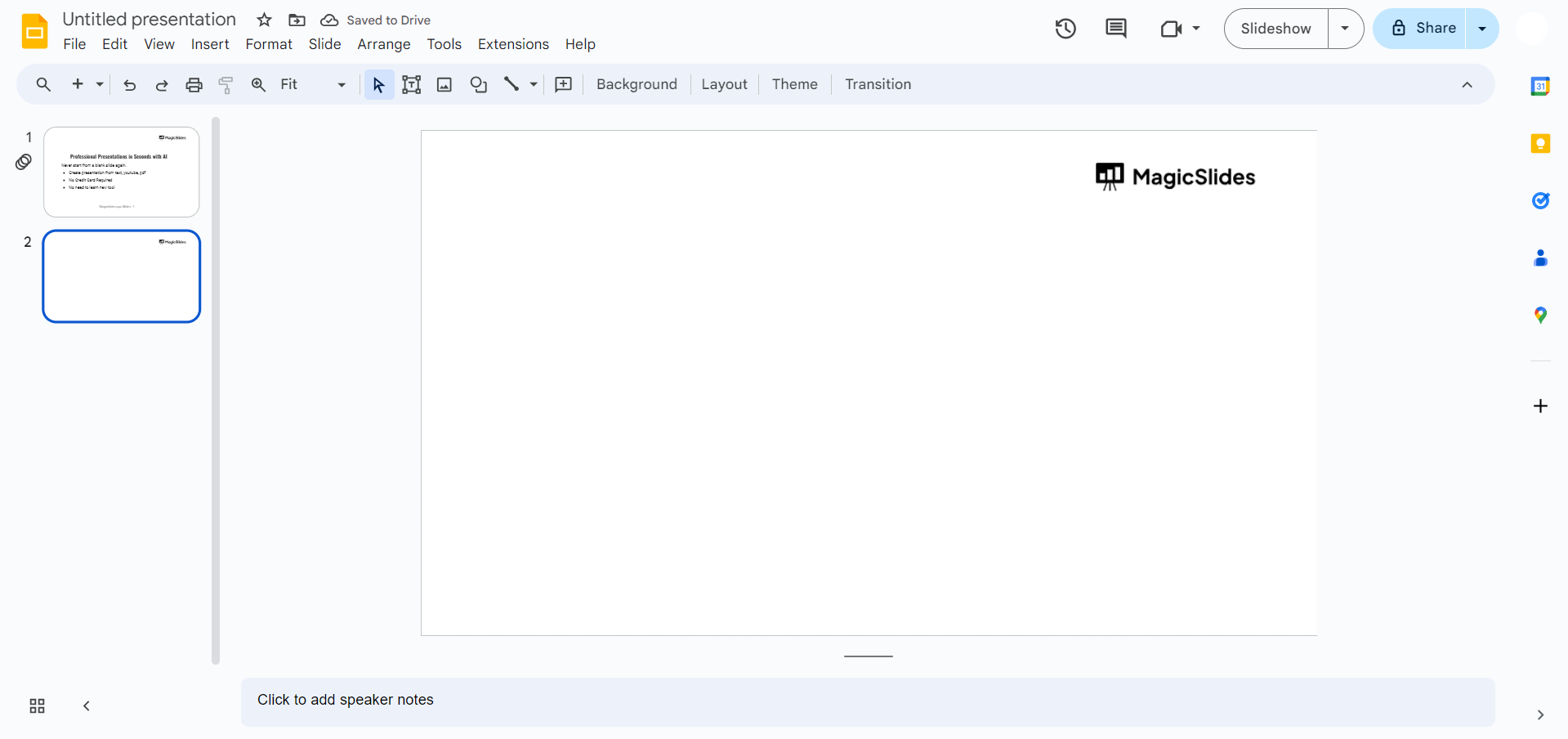
Task: Open Google Maps side panel
Action: (1540, 316)
